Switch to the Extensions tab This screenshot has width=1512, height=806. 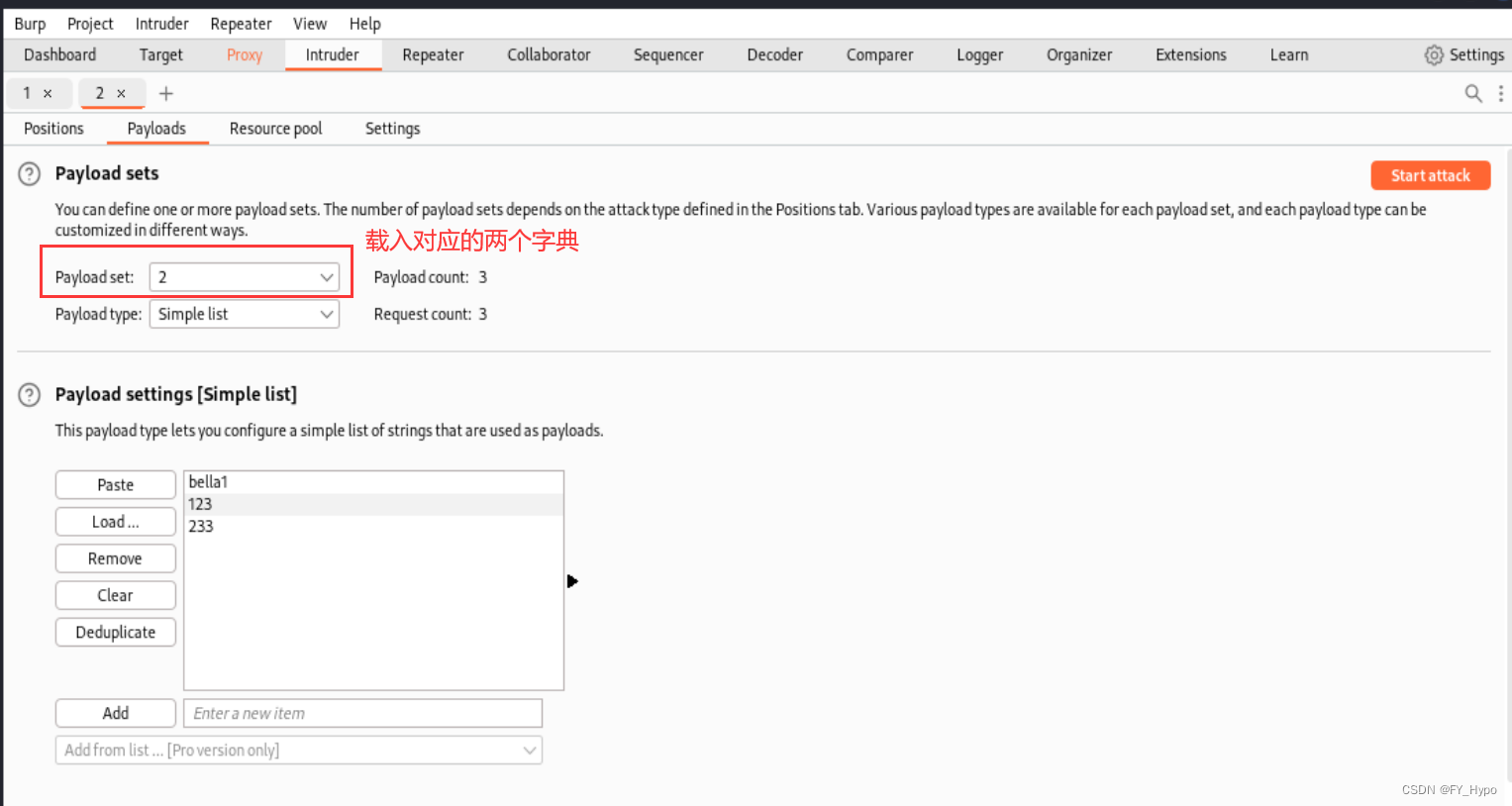pos(1191,55)
